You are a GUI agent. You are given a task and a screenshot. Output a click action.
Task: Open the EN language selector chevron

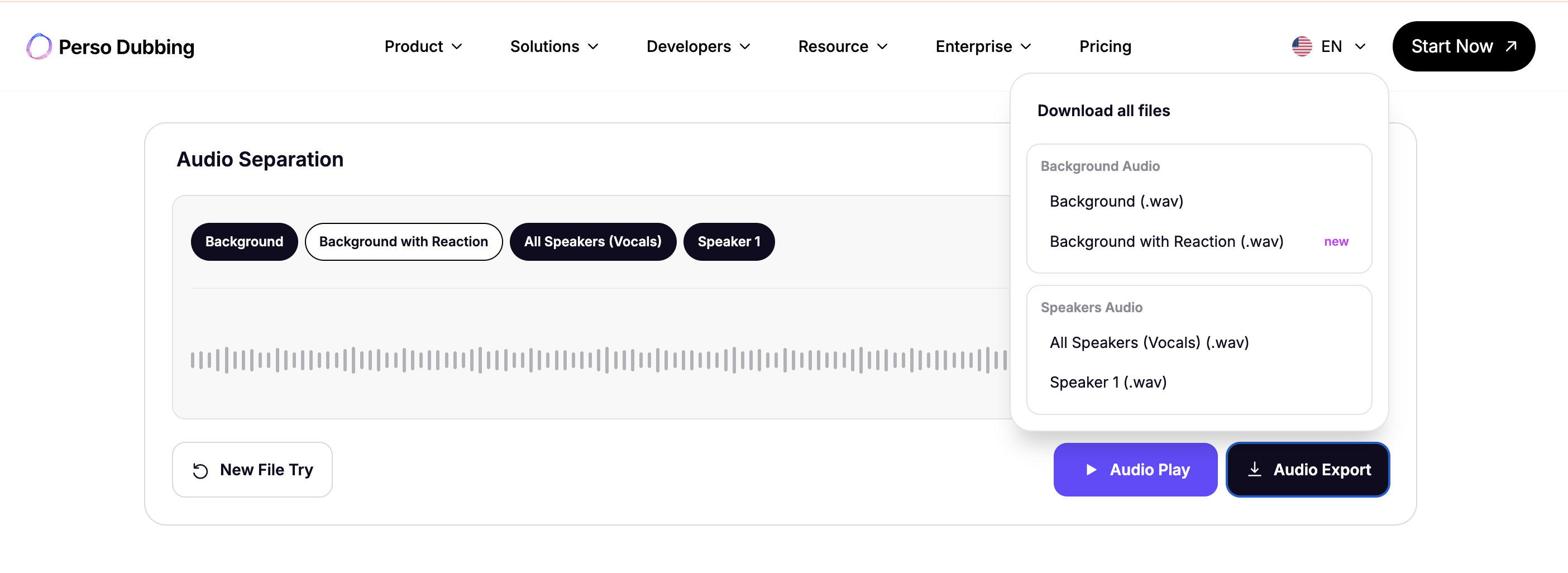(1360, 47)
